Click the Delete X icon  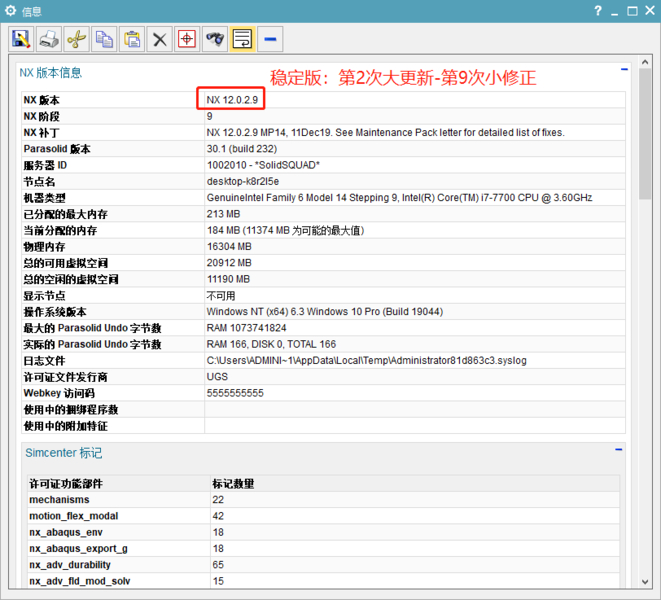[x=159, y=39]
